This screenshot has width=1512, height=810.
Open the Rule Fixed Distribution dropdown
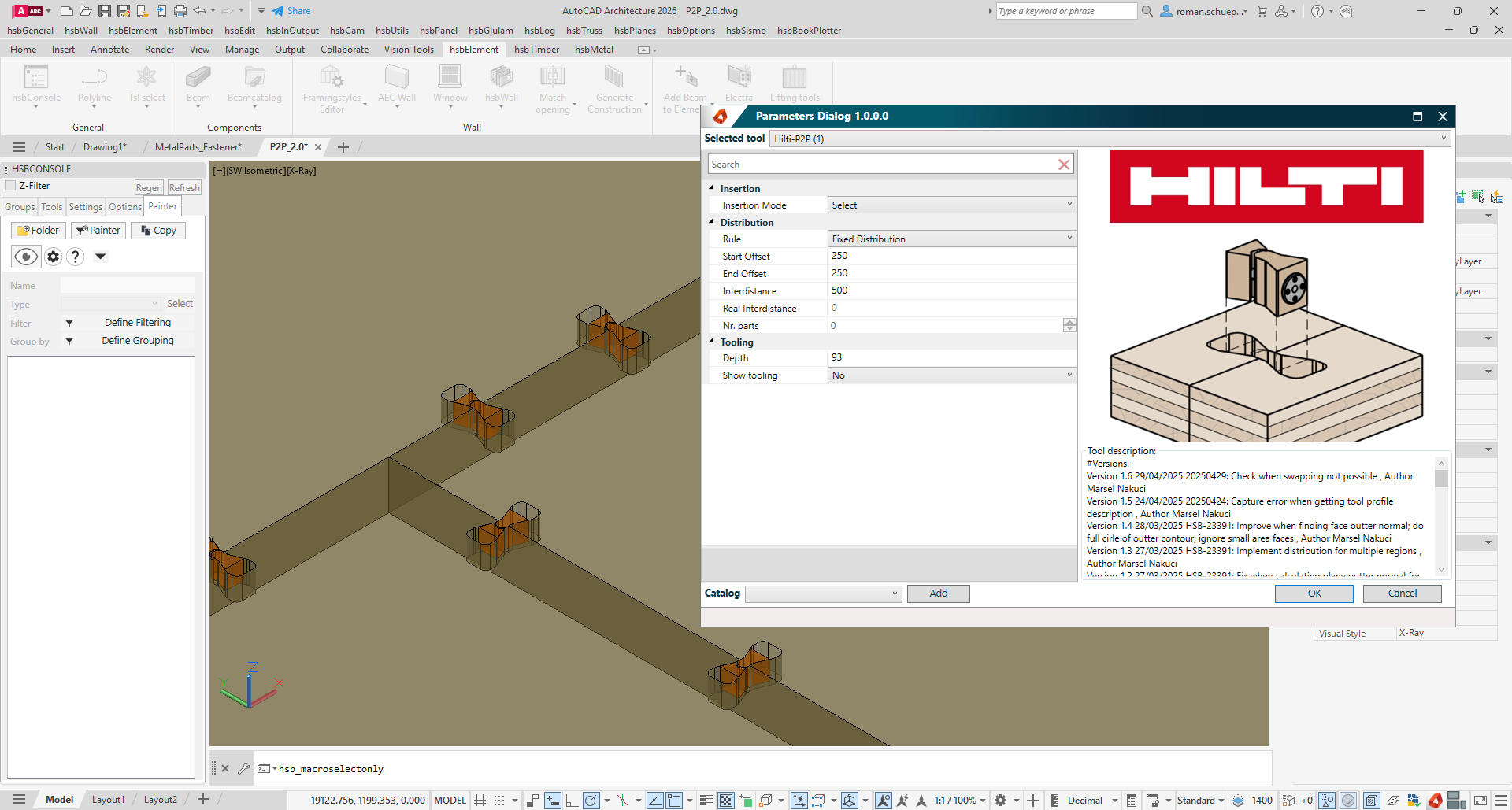(x=1069, y=238)
